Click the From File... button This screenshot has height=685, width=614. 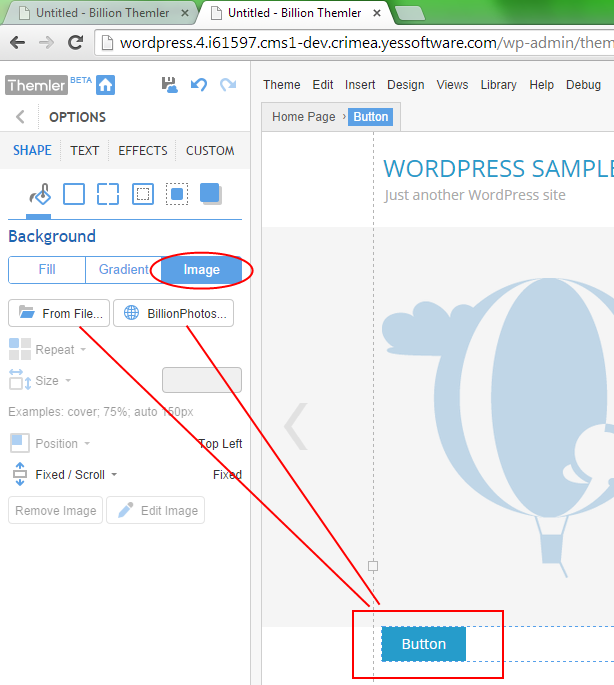59,313
